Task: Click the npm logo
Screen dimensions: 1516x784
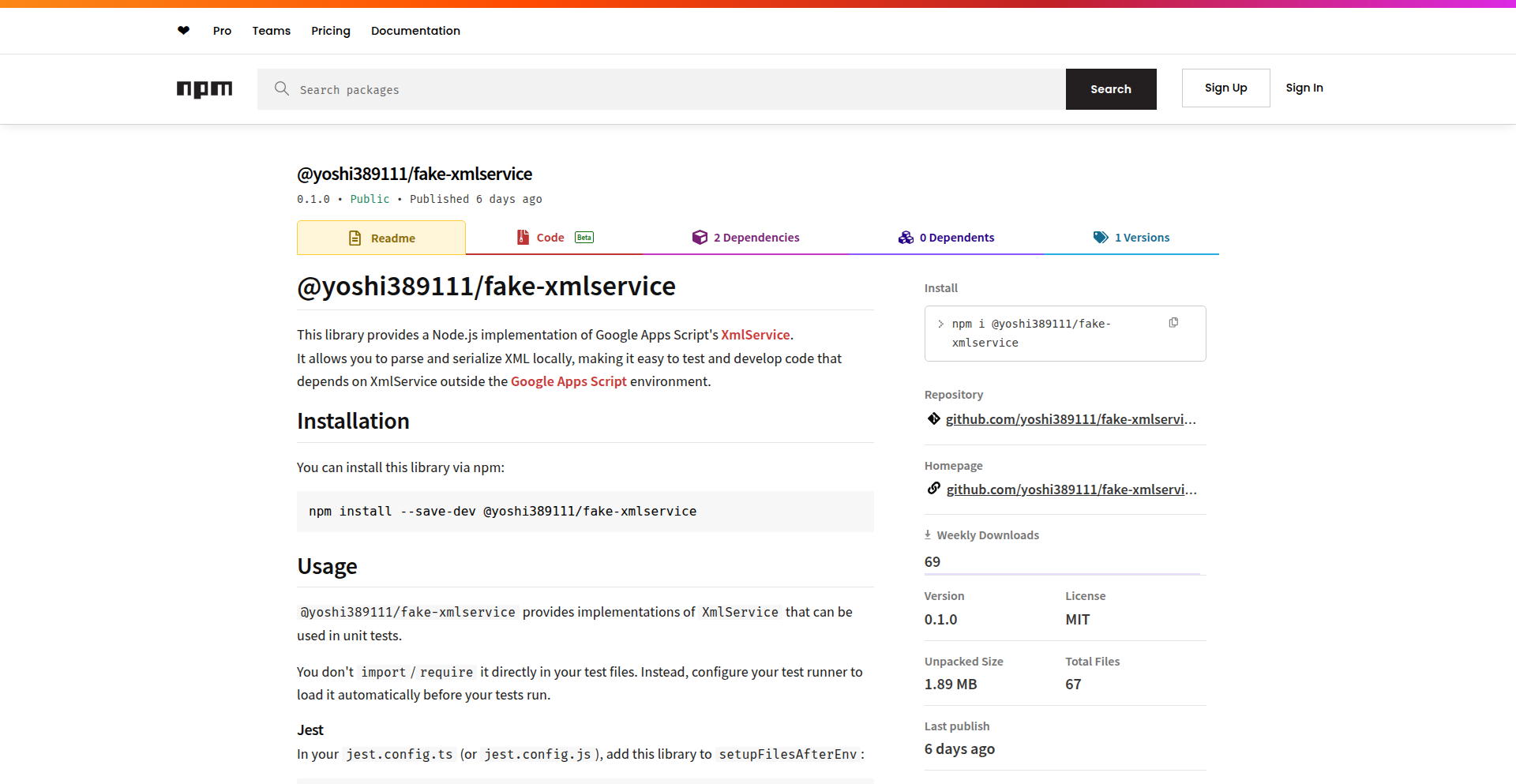Action: click(x=205, y=89)
